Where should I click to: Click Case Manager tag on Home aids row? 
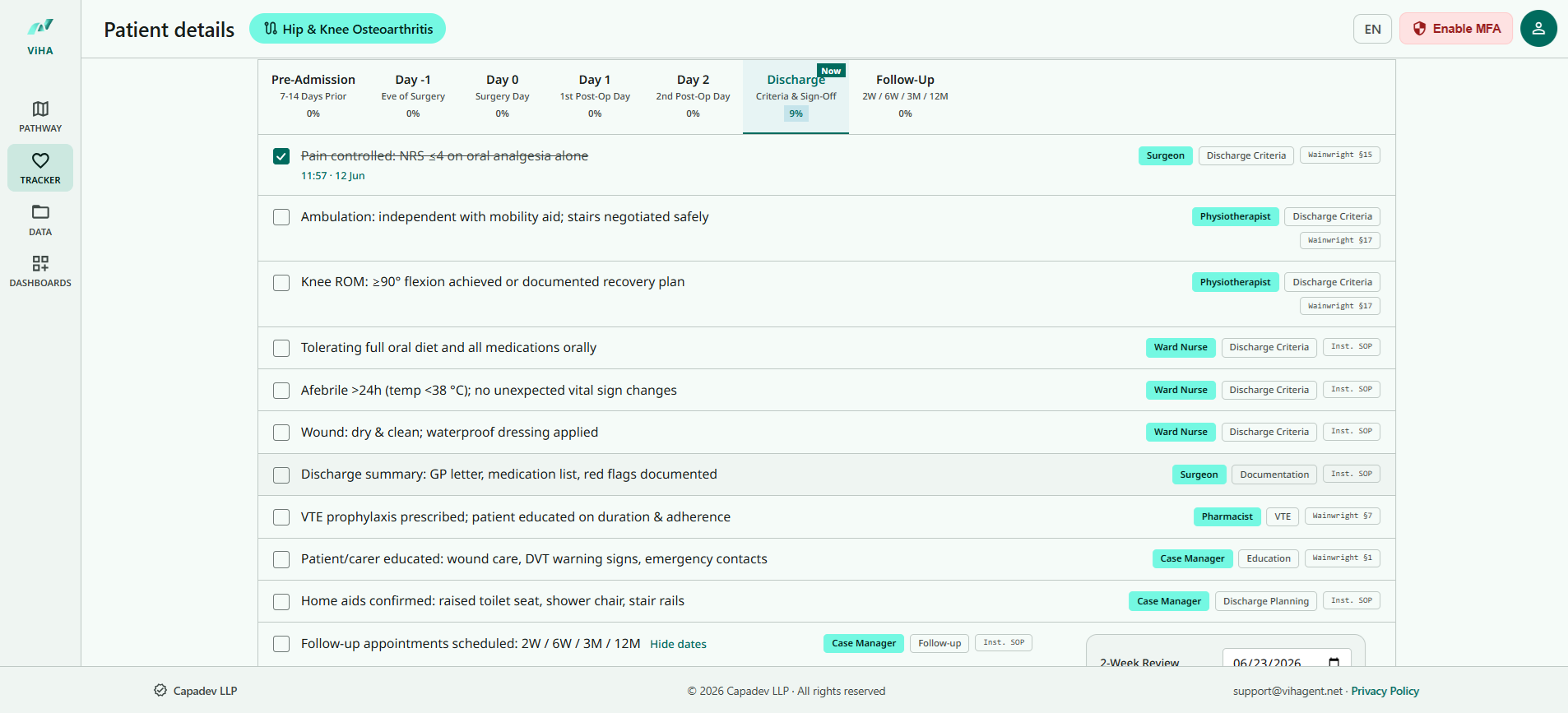(1168, 601)
